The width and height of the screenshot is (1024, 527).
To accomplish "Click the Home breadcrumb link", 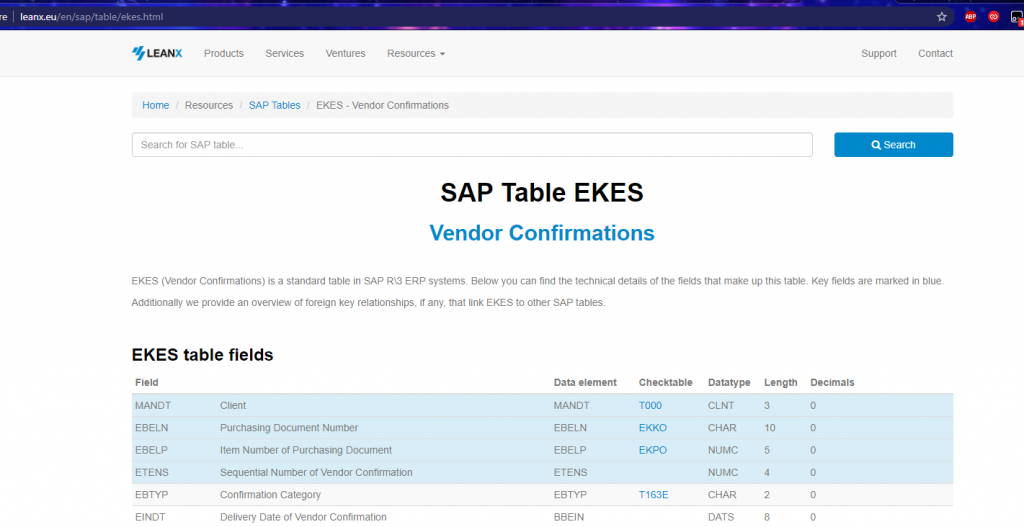I will [155, 105].
